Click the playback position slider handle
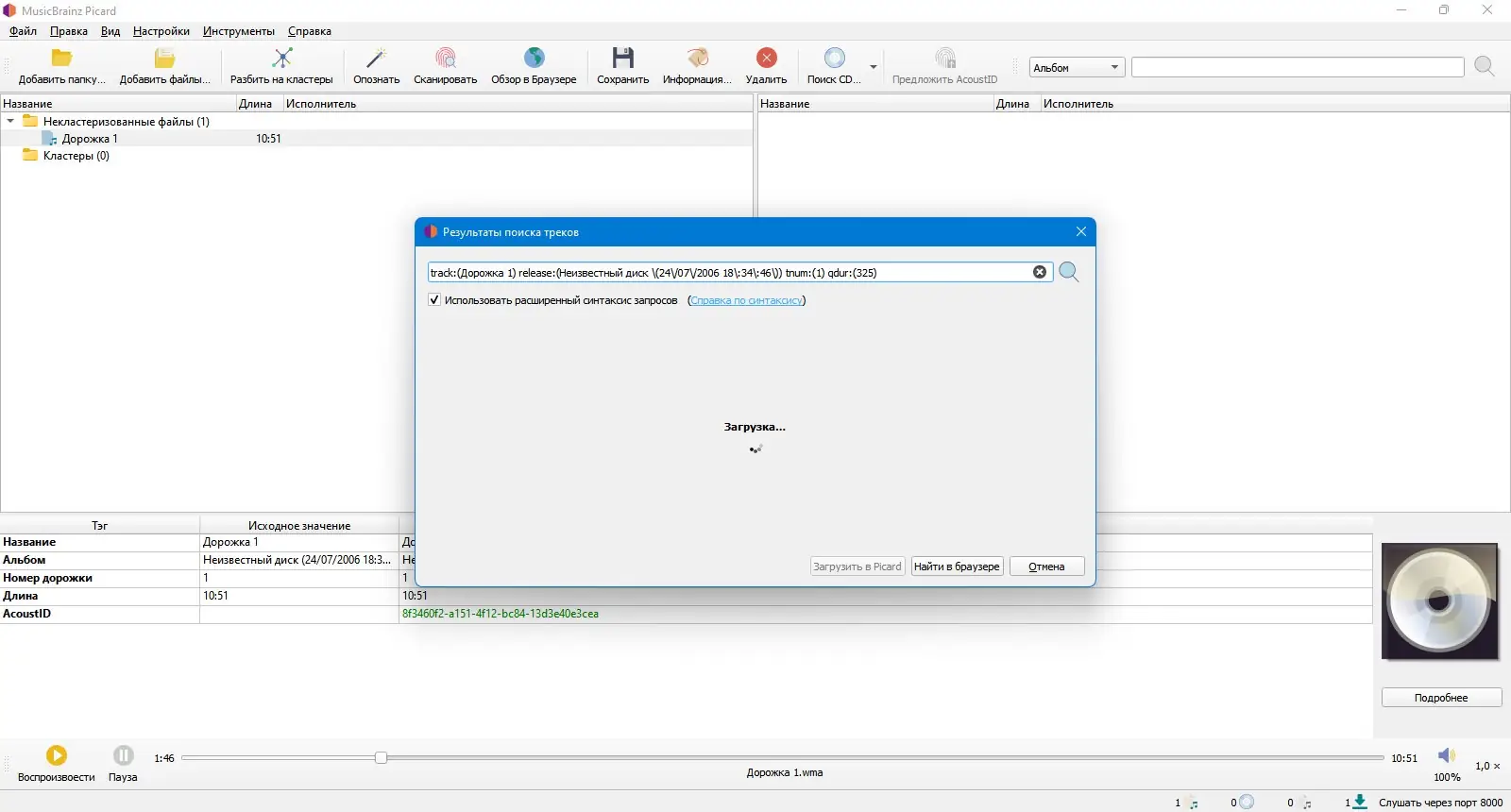Screen dimensions: 1511x812 click(x=381, y=757)
